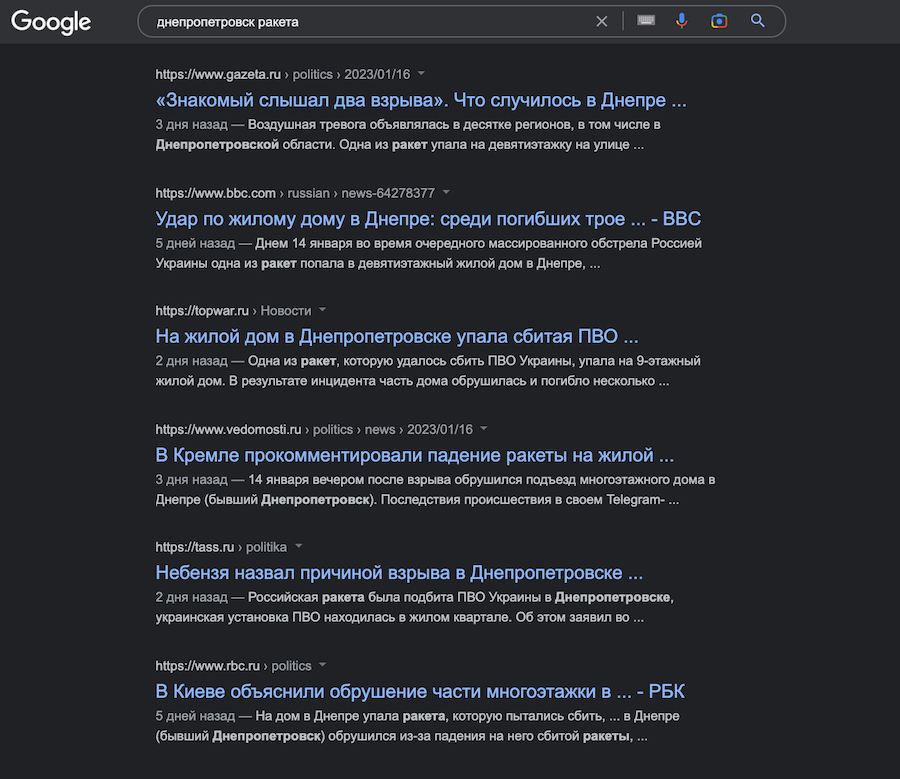Open the on-screen keyboard icon
The image size is (900, 779).
click(x=646, y=21)
